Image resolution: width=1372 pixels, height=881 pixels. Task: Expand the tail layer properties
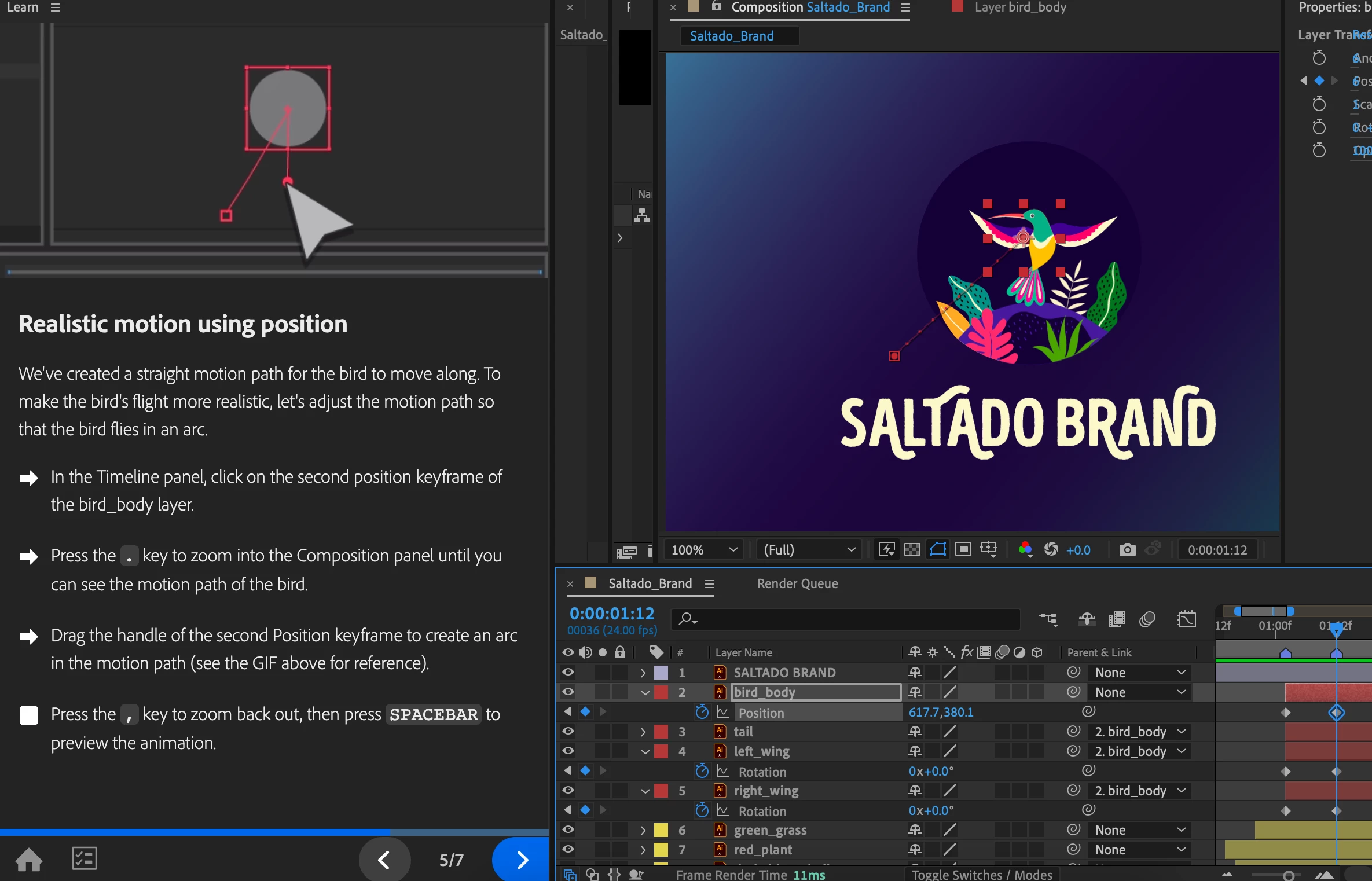click(643, 732)
